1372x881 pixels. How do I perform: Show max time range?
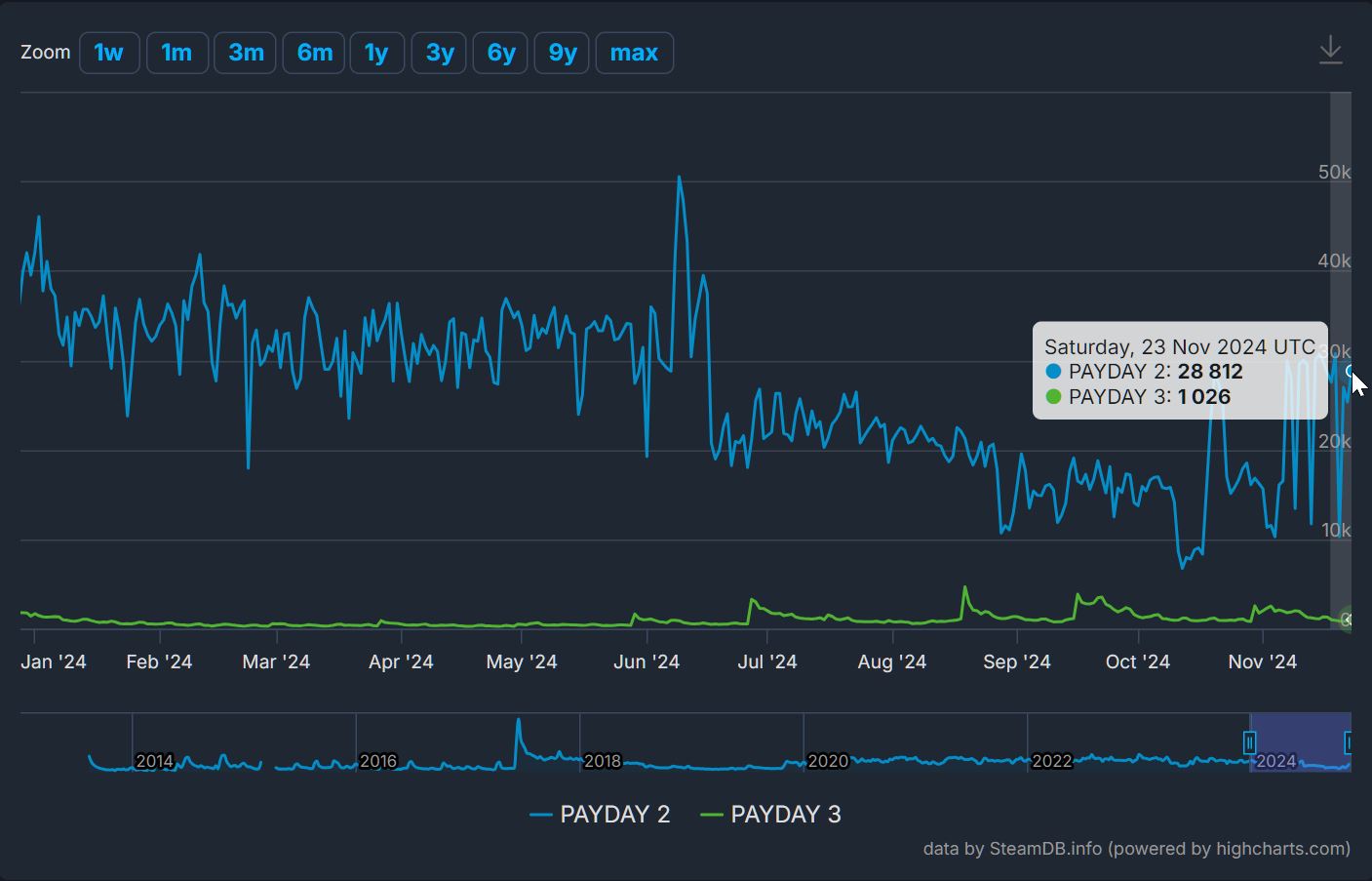634,53
